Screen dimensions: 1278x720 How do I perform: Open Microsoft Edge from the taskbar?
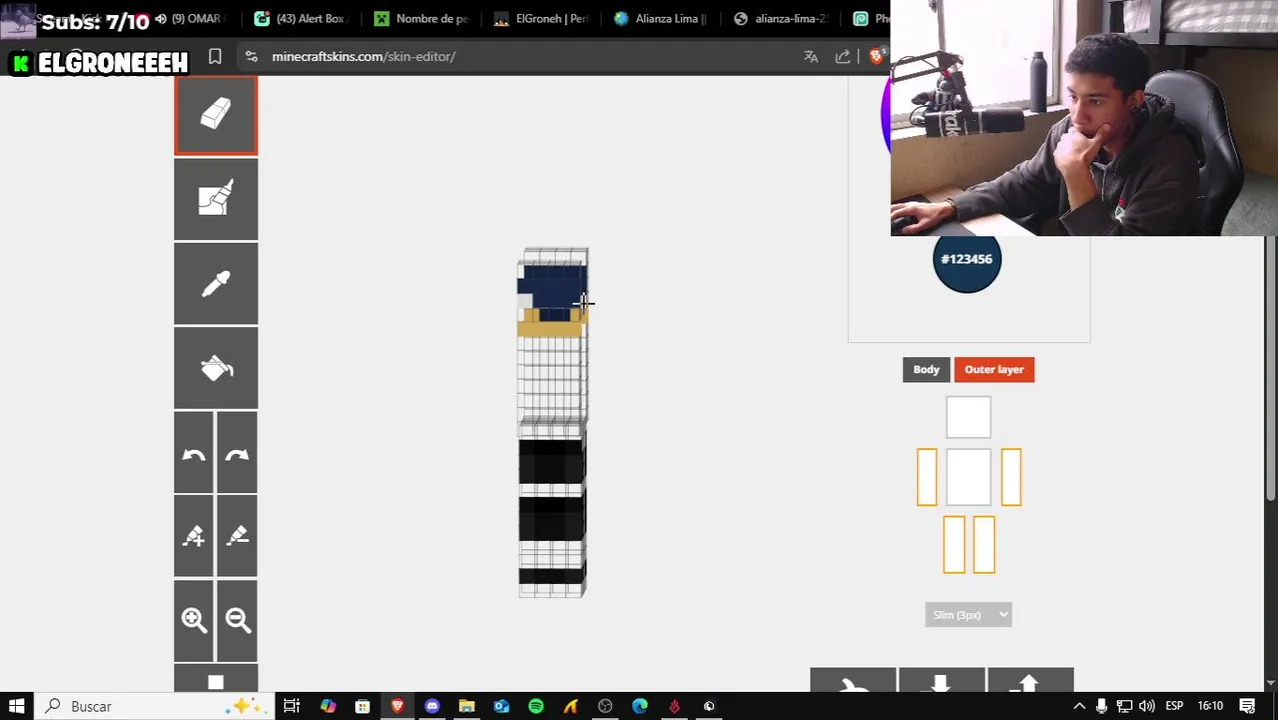coord(640,706)
